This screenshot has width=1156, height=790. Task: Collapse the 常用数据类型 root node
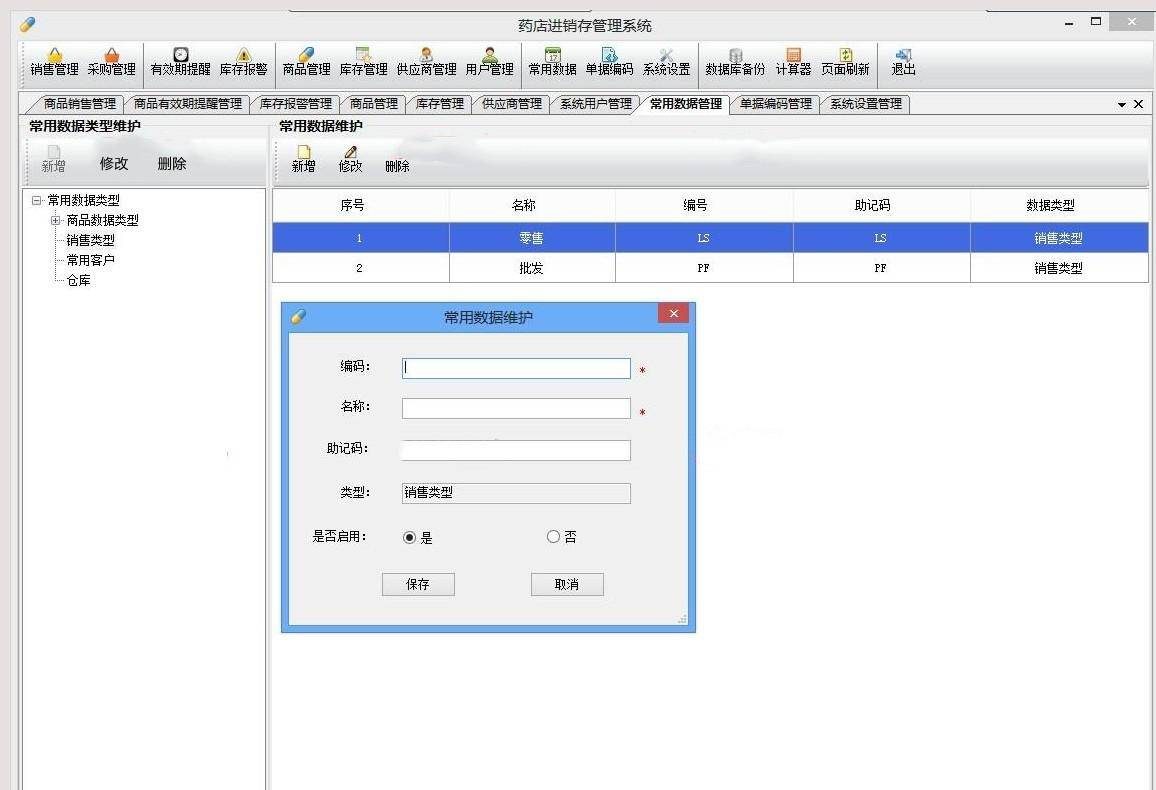click(x=37, y=200)
